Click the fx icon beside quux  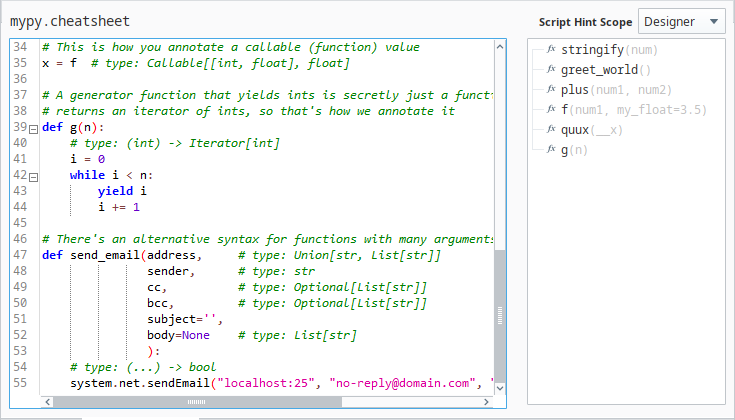pyautogui.click(x=551, y=129)
